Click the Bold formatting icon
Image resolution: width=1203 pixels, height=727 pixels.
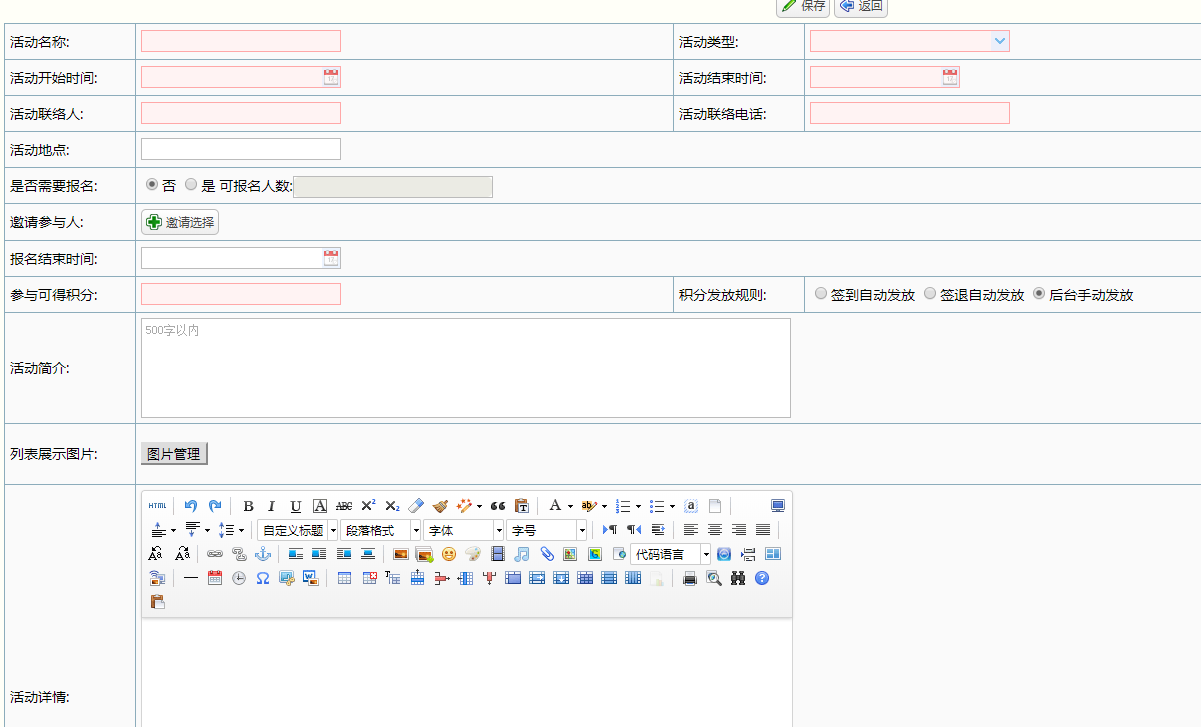pos(248,506)
